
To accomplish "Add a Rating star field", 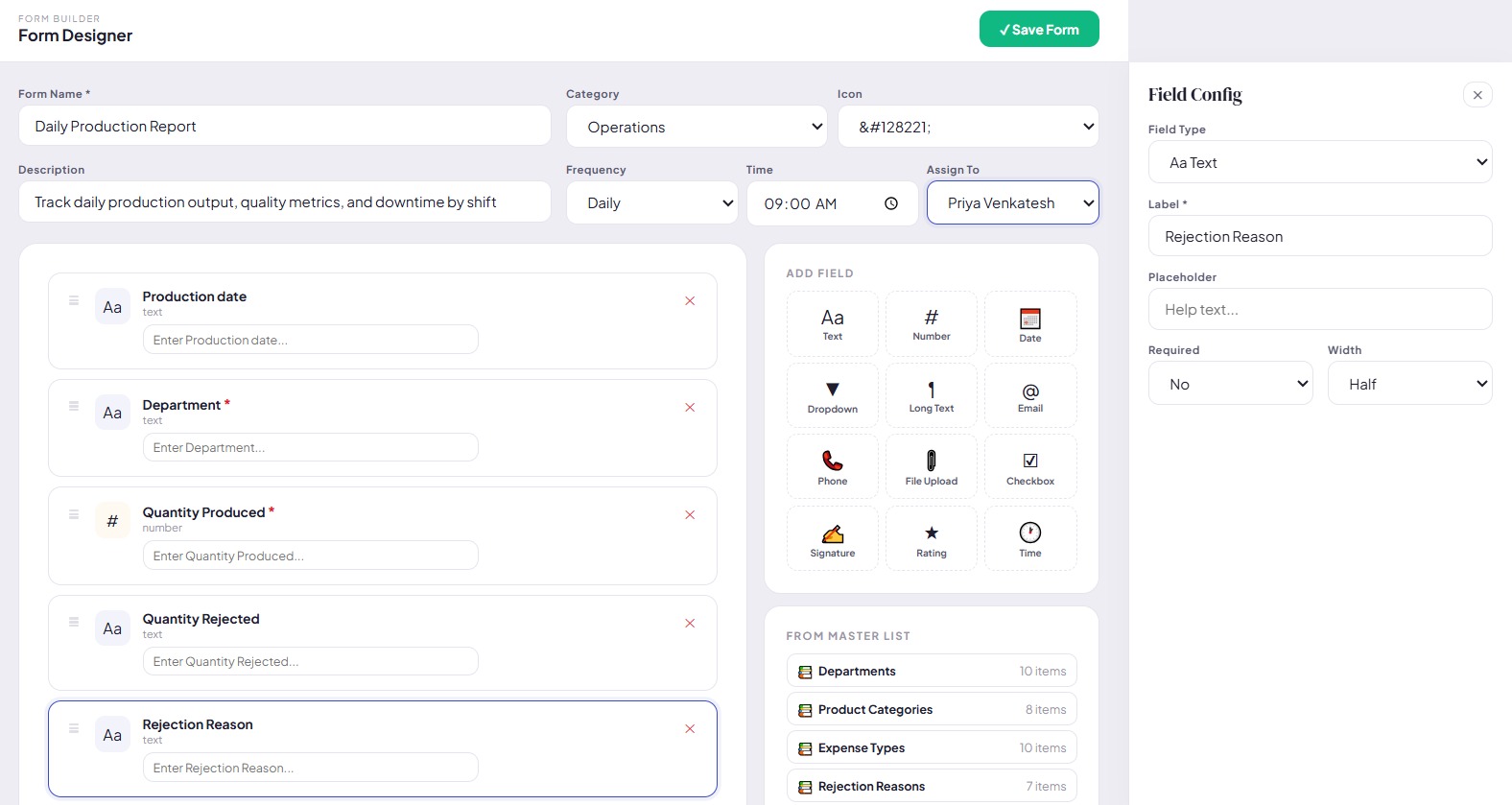I will (932, 539).
